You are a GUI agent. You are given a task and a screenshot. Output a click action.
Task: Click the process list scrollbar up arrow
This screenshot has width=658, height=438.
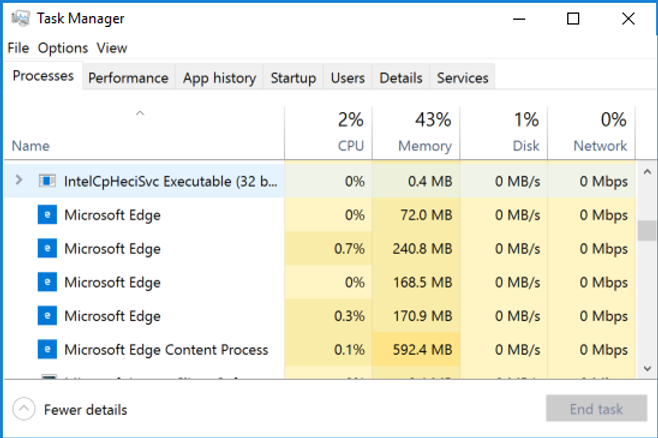click(x=647, y=172)
